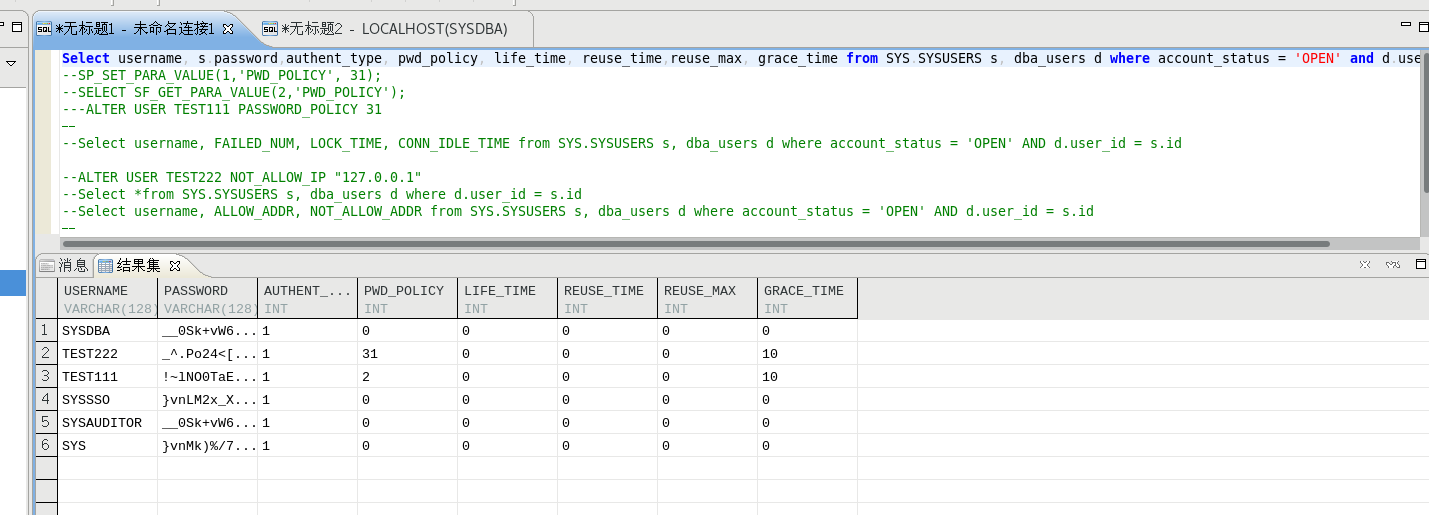Click the SYSAUDITOR username cell
Image resolution: width=1429 pixels, height=515 pixels.
(x=102, y=423)
